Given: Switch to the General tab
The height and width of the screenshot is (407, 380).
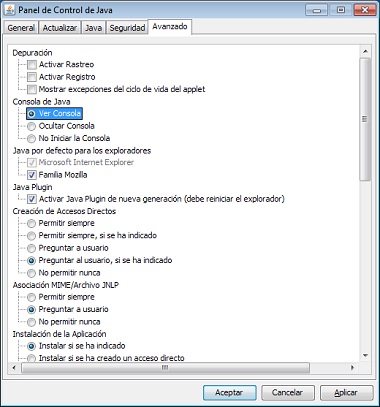Looking at the screenshot, I should [21, 28].
